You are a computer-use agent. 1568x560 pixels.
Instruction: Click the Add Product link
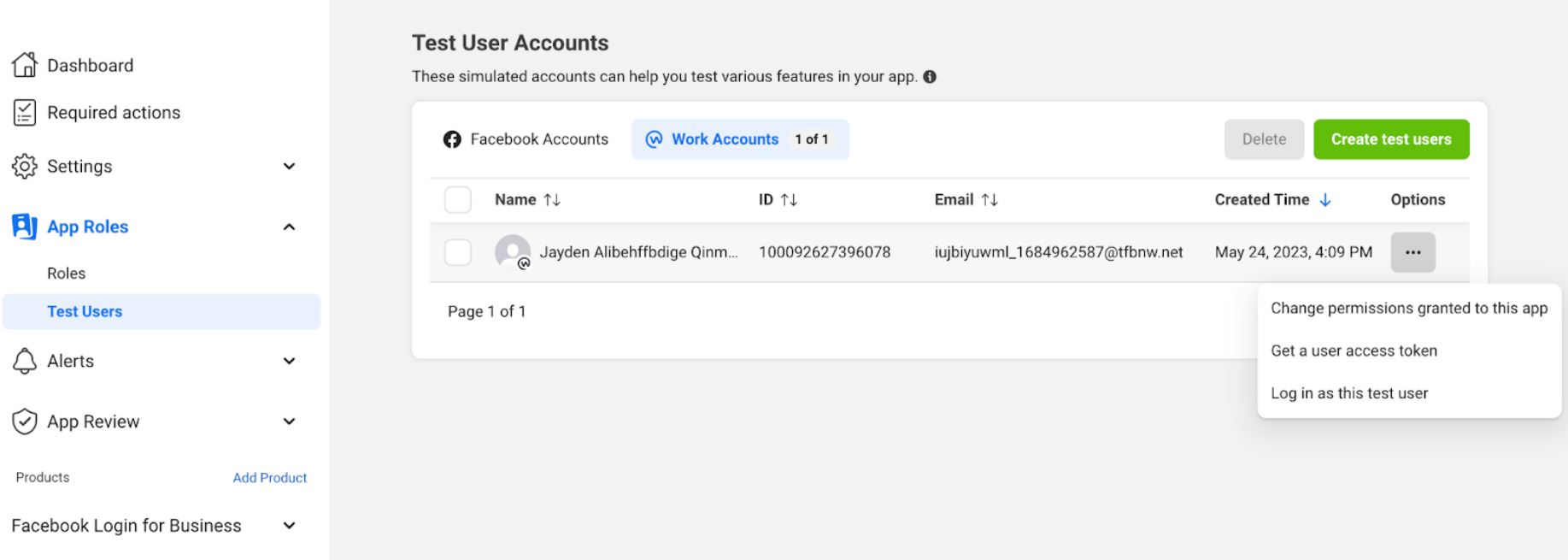coord(270,478)
